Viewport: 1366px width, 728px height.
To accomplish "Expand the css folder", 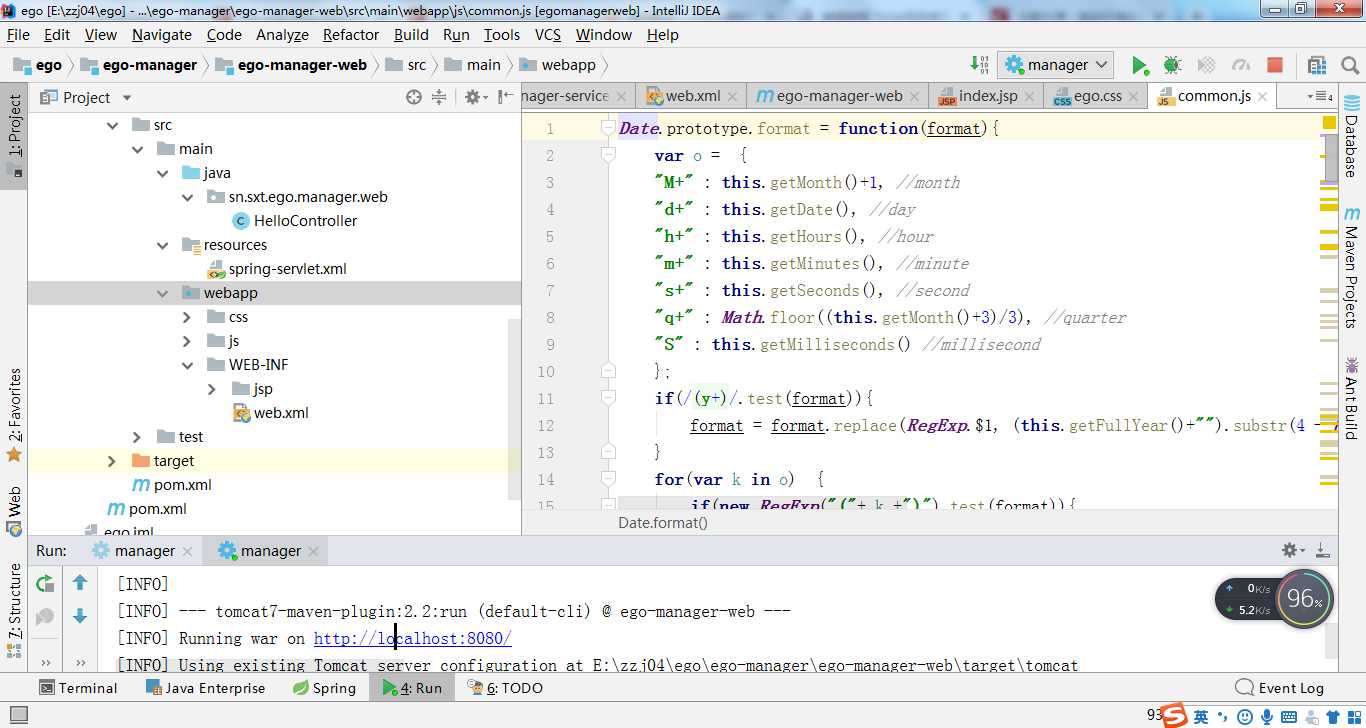I will coord(187,317).
